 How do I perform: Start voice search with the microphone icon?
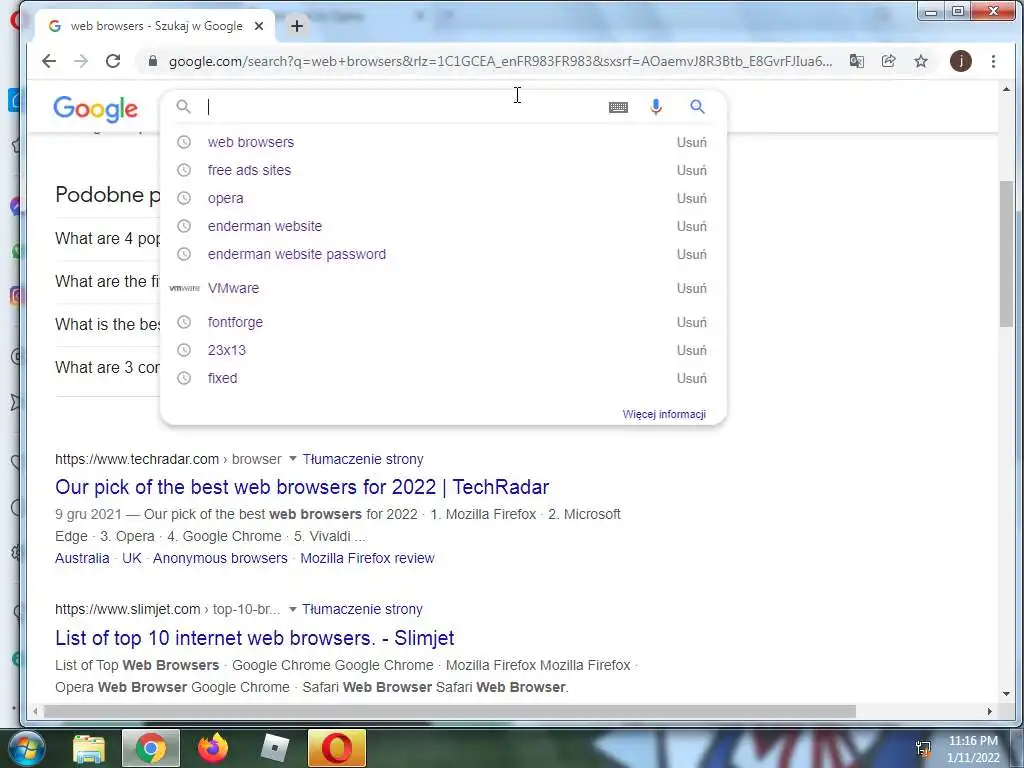[x=656, y=107]
